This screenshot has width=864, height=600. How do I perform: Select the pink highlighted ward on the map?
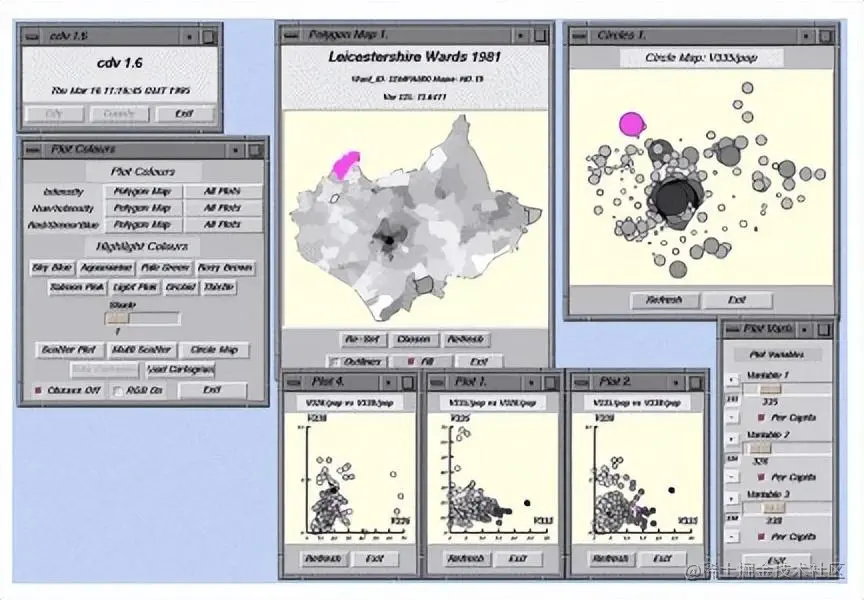pos(346,165)
